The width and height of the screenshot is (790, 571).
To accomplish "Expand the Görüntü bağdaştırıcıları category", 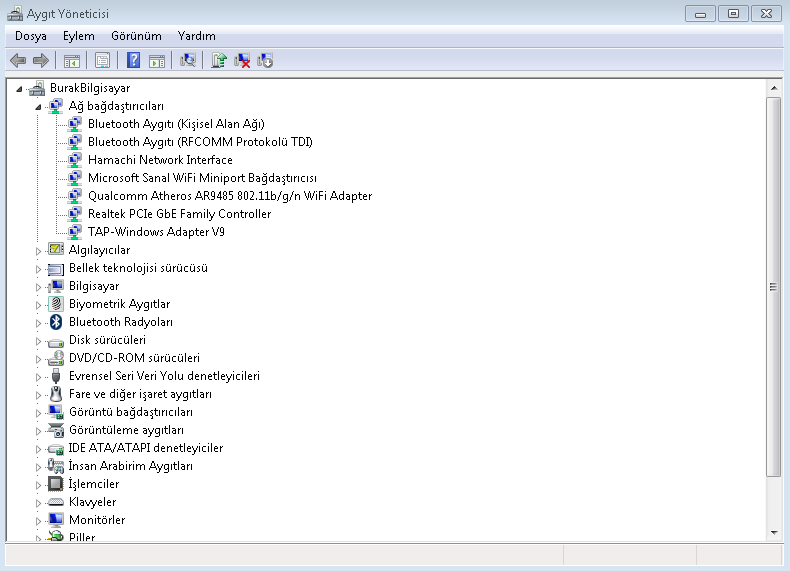I will click(x=38, y=413).
